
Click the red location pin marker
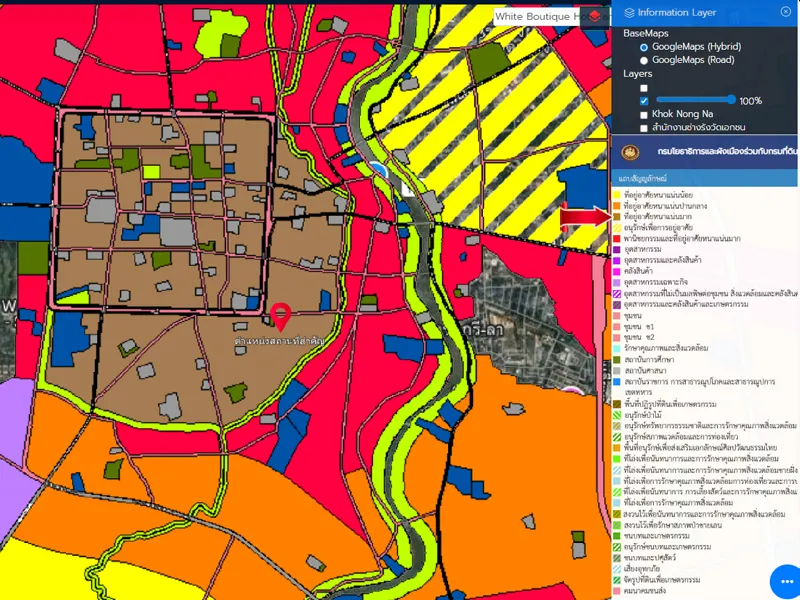tap(282, 315)
